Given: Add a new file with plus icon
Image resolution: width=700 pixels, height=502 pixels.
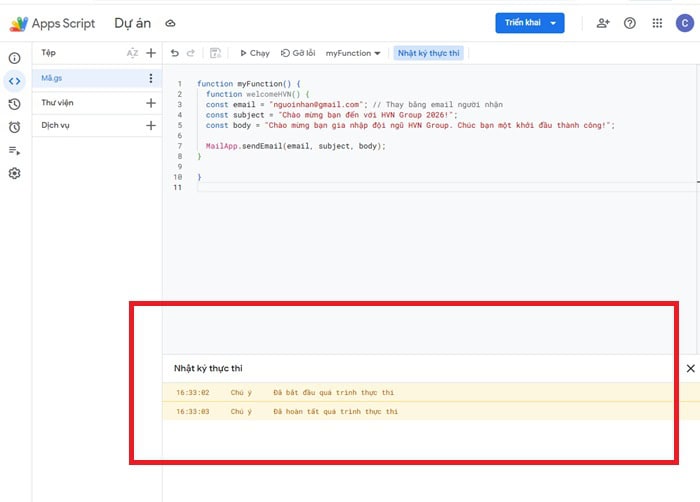Looking at the screenshot, I should point(151,53).
